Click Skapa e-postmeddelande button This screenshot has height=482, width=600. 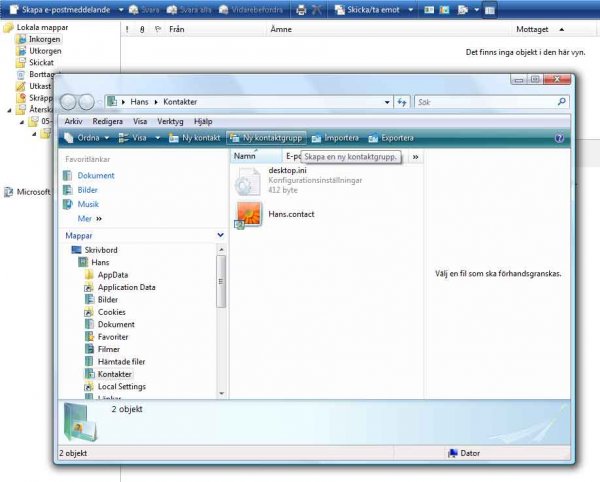[62, 9]
